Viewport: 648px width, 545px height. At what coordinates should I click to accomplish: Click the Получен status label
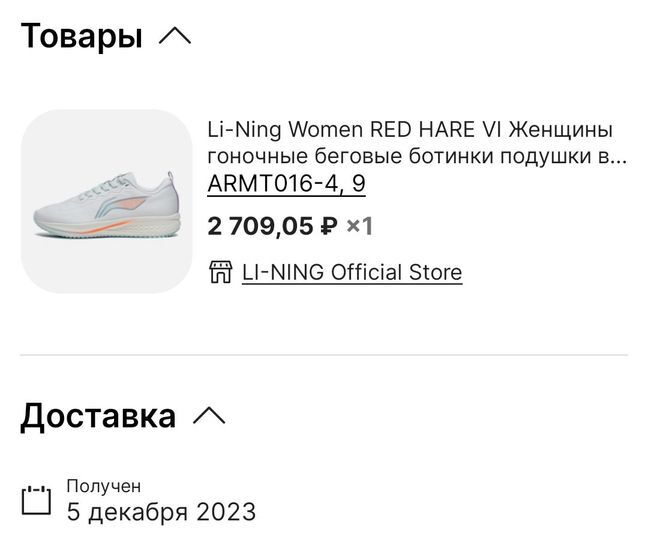104,486
